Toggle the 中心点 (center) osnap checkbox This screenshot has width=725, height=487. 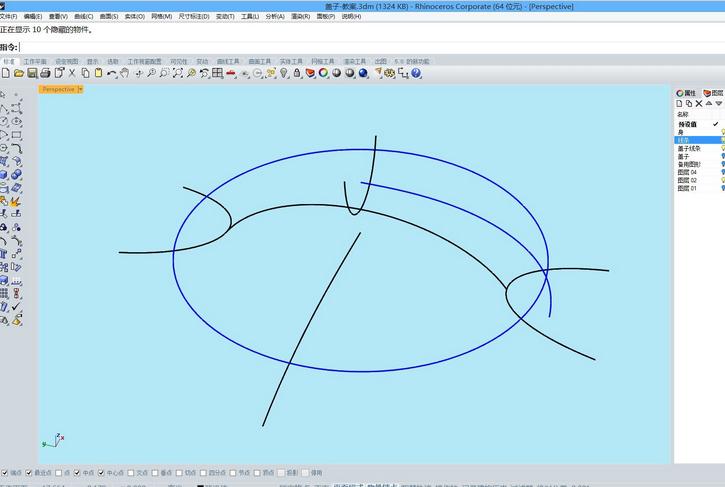pyautogui.click(x=102, y=473)
